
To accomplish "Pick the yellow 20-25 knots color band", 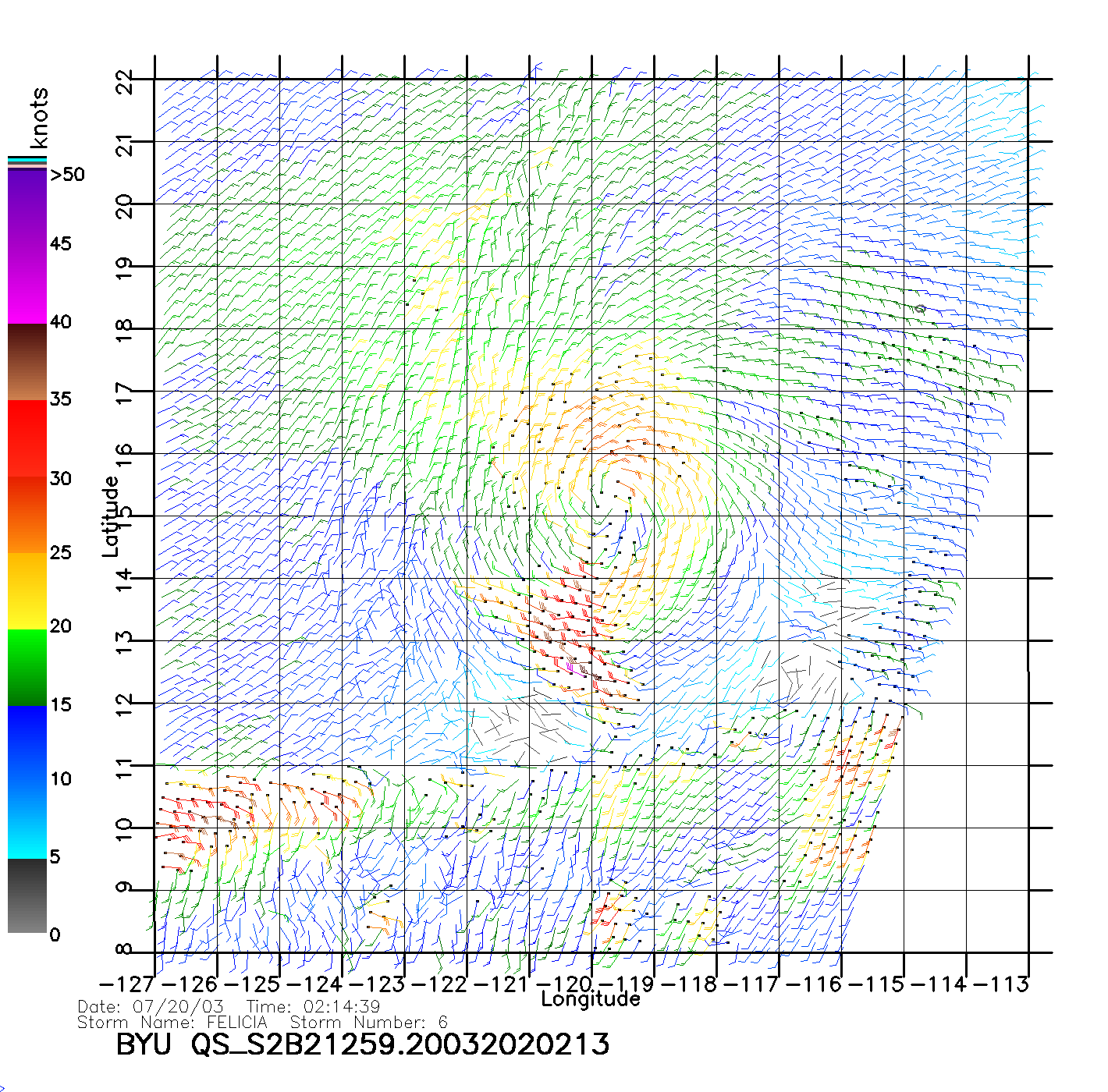I will pos(27,590).
